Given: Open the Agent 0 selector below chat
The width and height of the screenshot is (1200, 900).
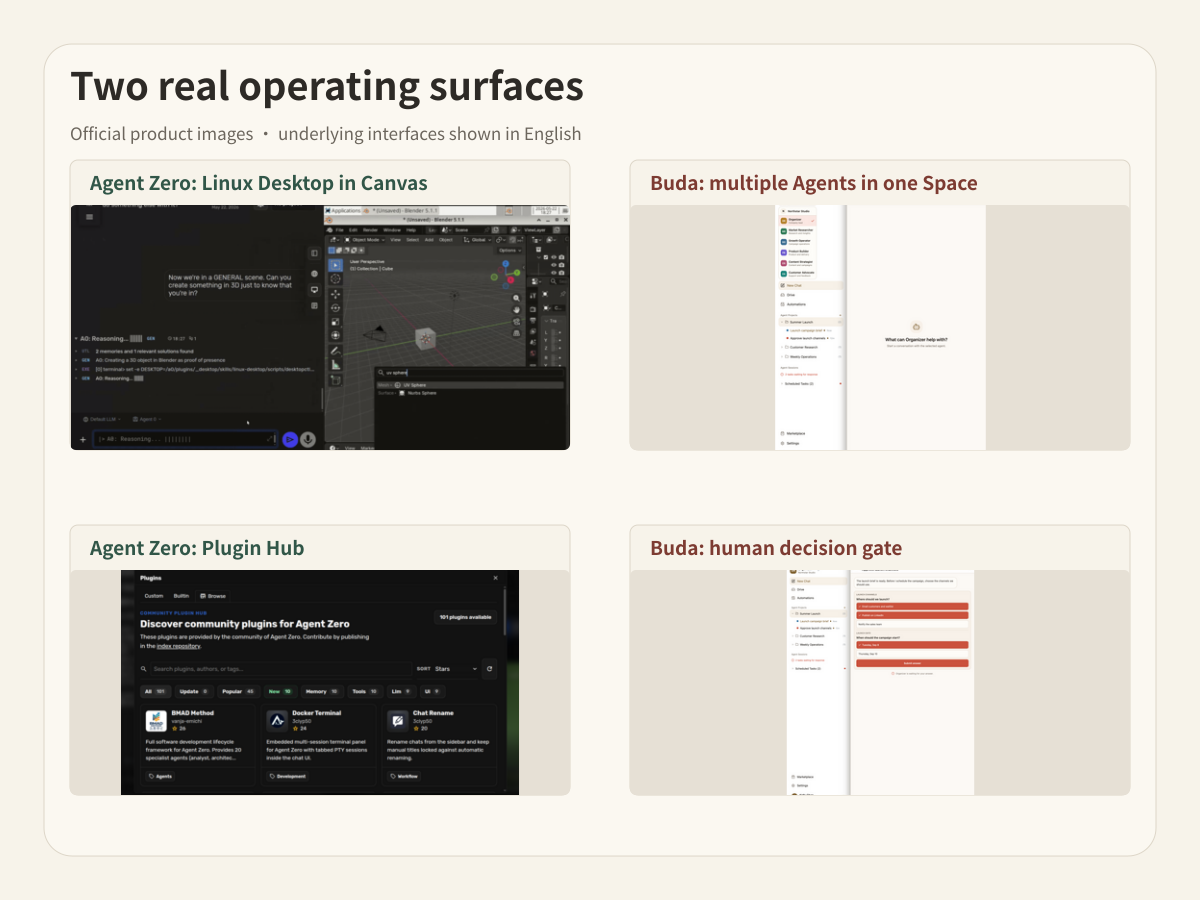Looking at the screenshot, I should 147,419.
